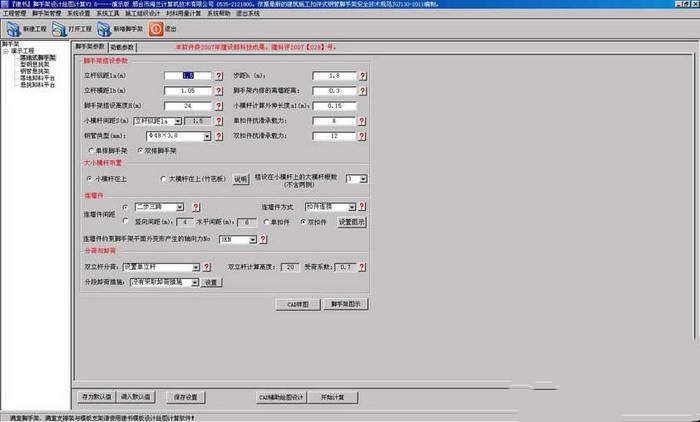Click the 存为默认值 button
The height and width of the screenshot is (422, 700).
96,397
